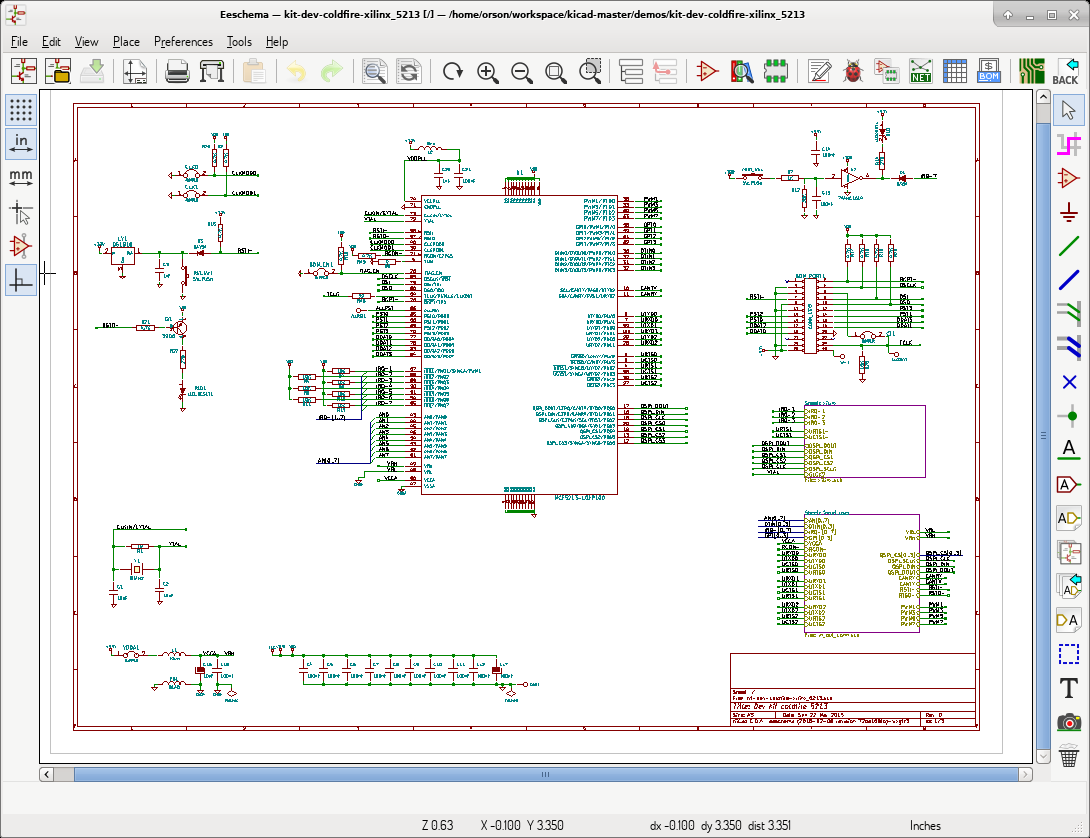Image resolution: width=1090 pixels, height=838 pixels.
Task: Click the Undo arrow button
Action: (x=296, y=71)
